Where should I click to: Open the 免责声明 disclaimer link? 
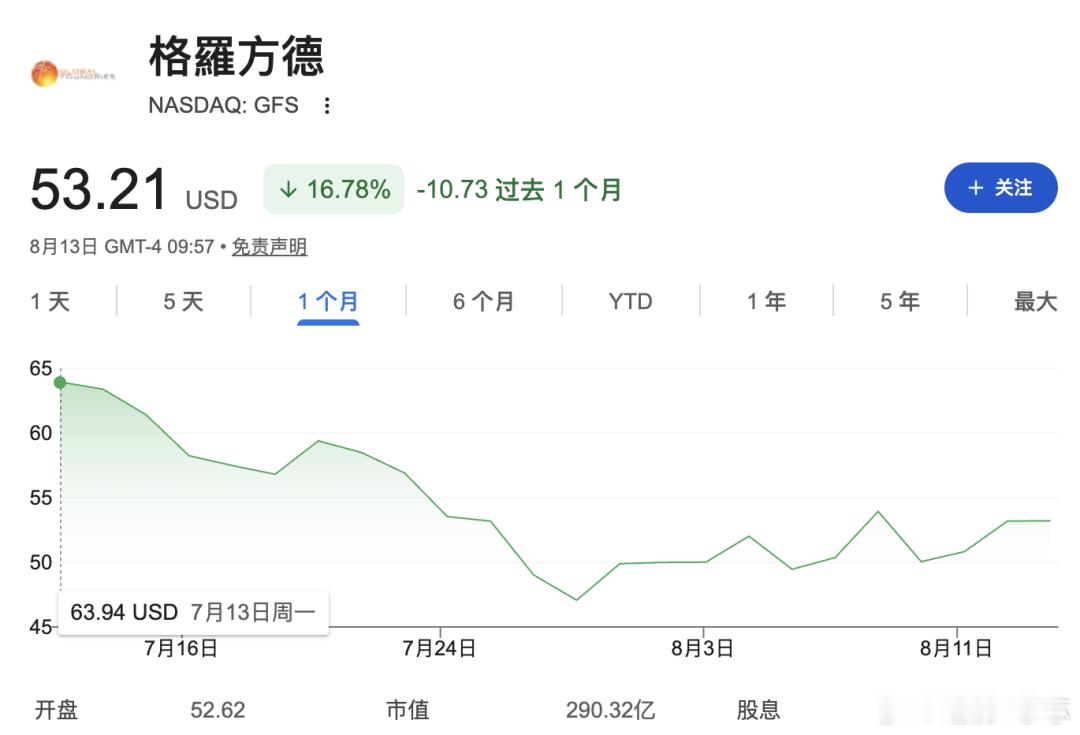pos(269,247)
